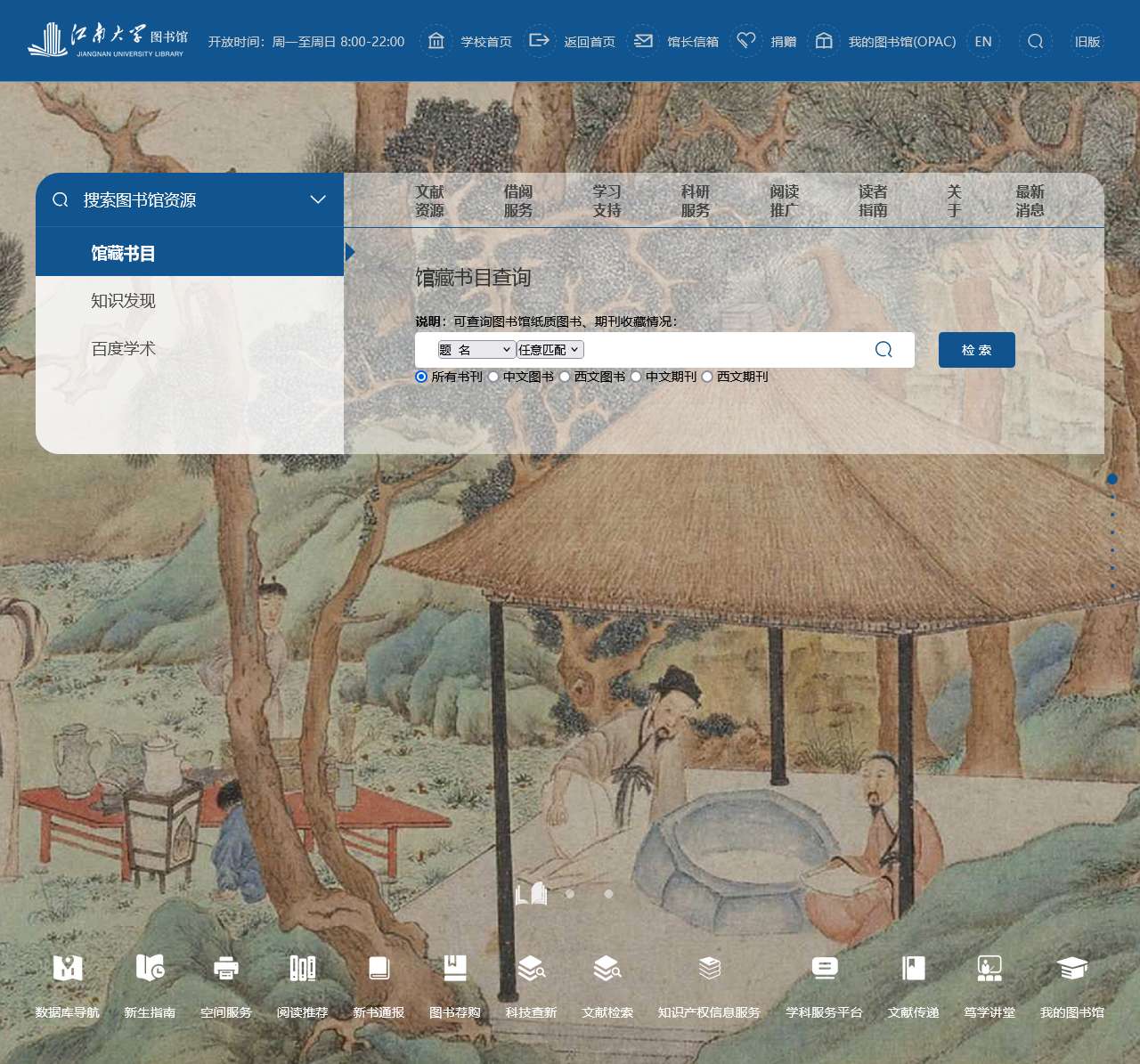Open the 学习支持 menu
Viewport: 1140px width, 1064px height.
point(607,200)
